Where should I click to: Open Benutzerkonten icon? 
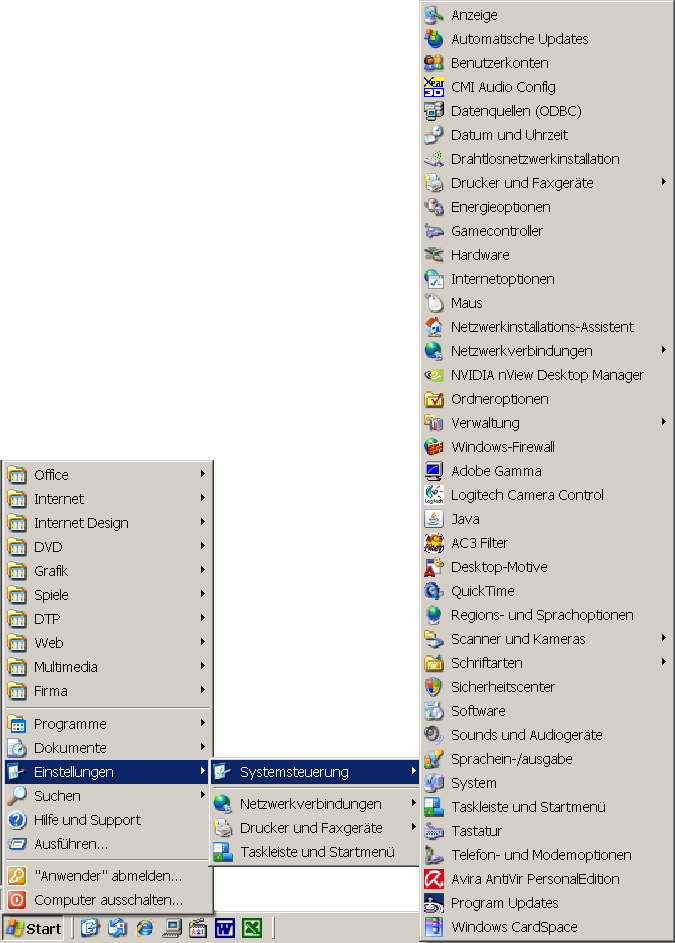tap(434, 63)
